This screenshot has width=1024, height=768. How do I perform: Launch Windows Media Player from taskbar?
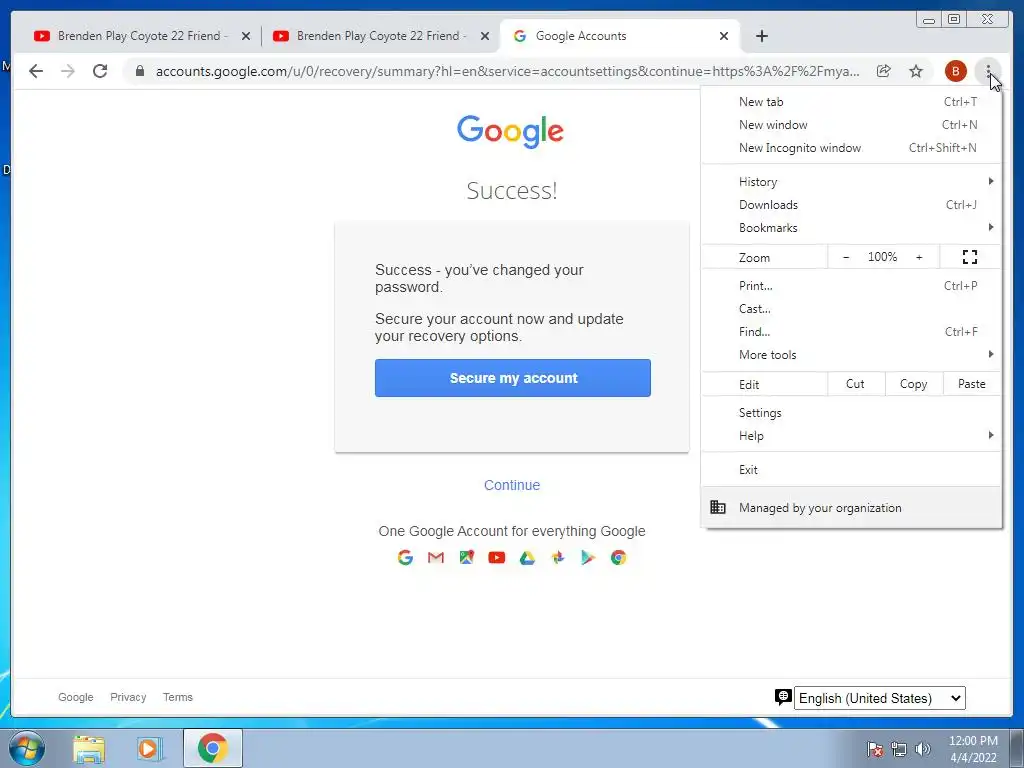click(x=150, y=748)
